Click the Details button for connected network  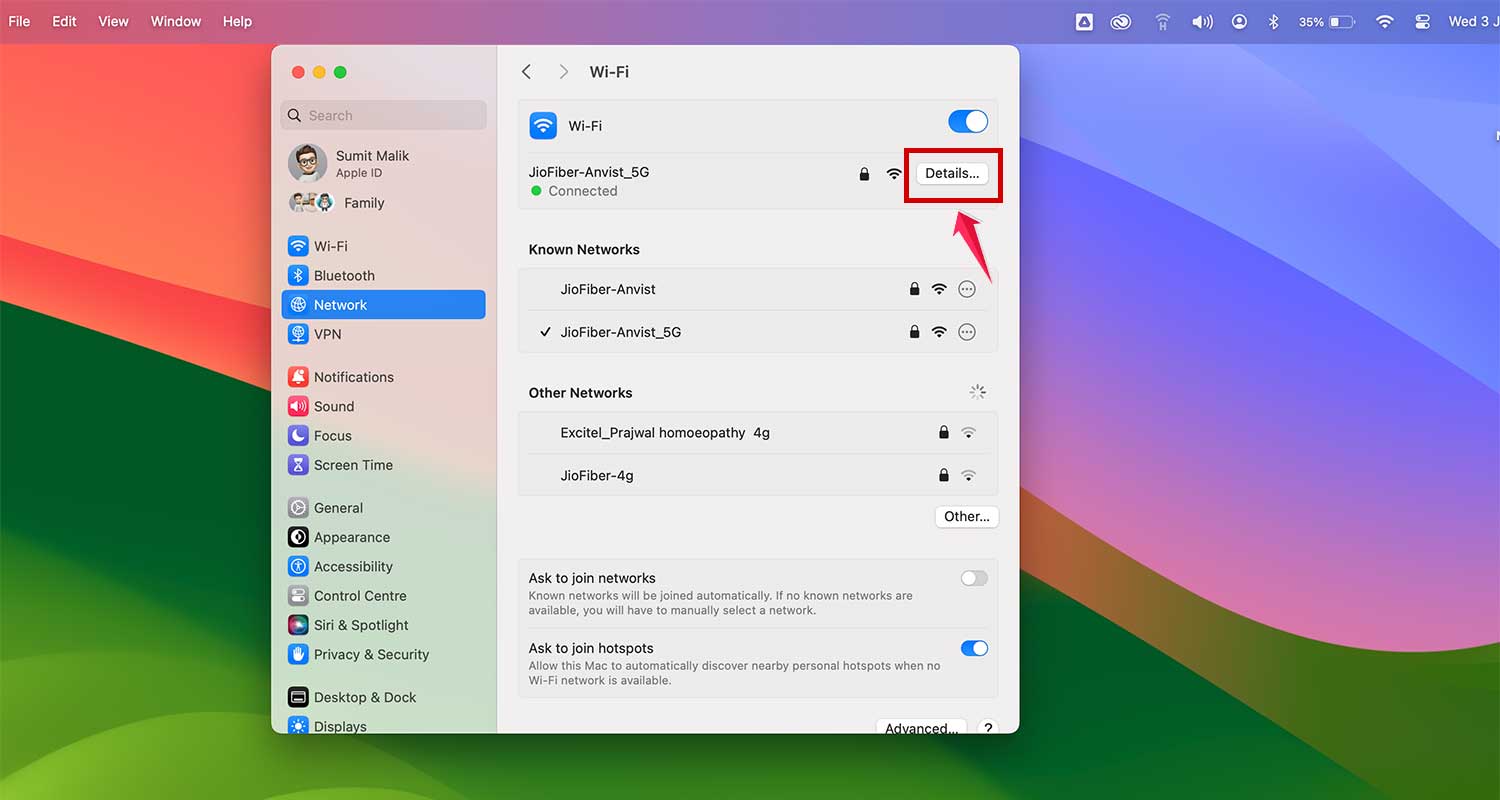coord(952,173)
